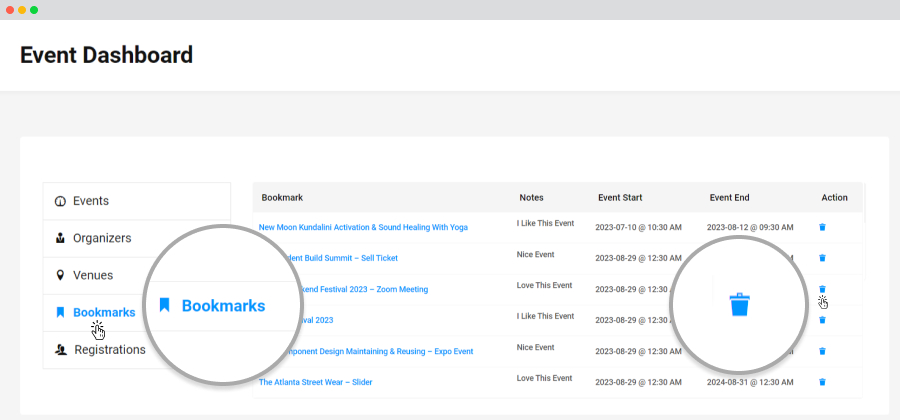The height and width of the screenshot is (420, 900).
Task: Click the Event Dashboard page title
Action: click(106, 55)
